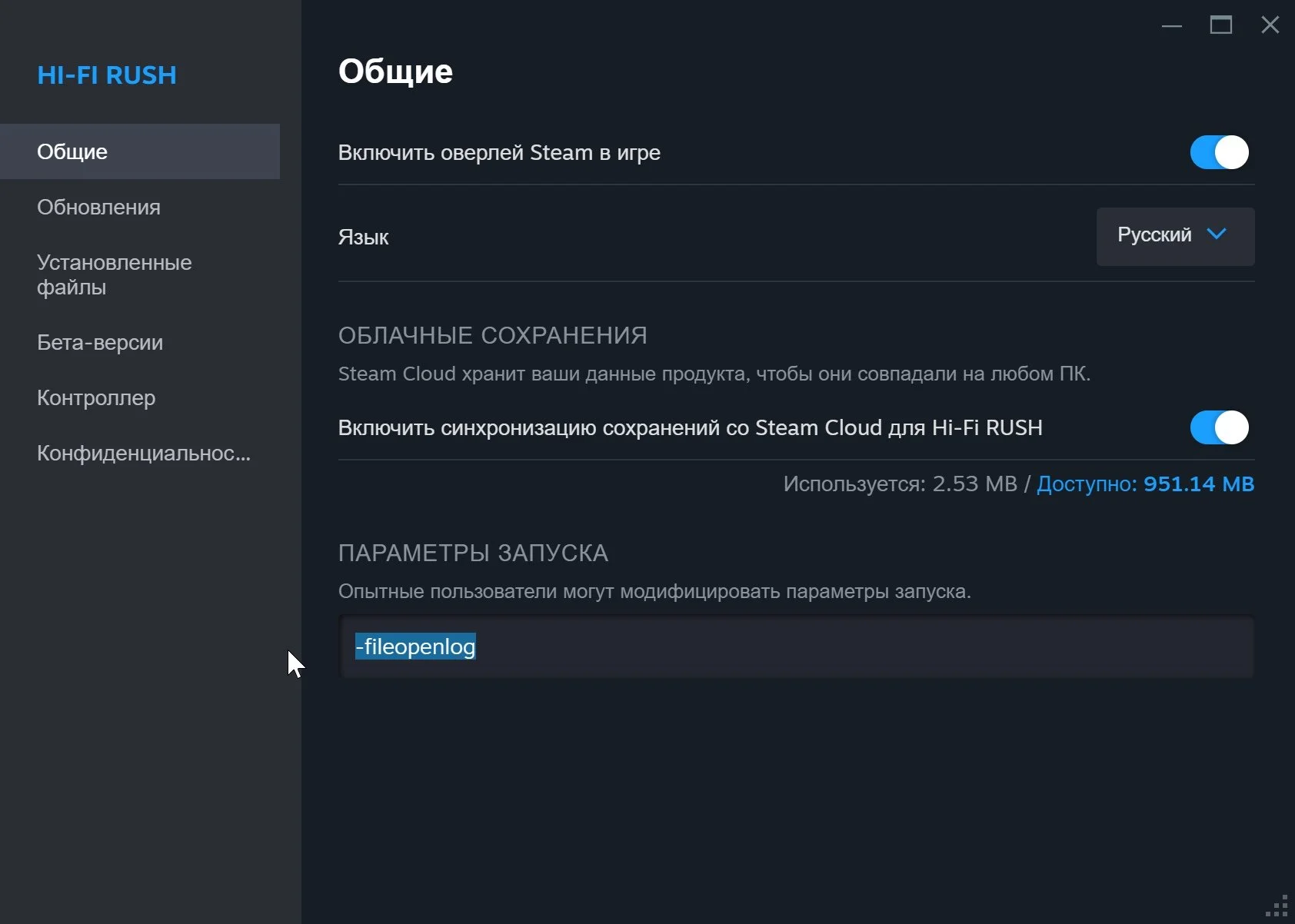Click the window resize grip icon

(1277, 906)
